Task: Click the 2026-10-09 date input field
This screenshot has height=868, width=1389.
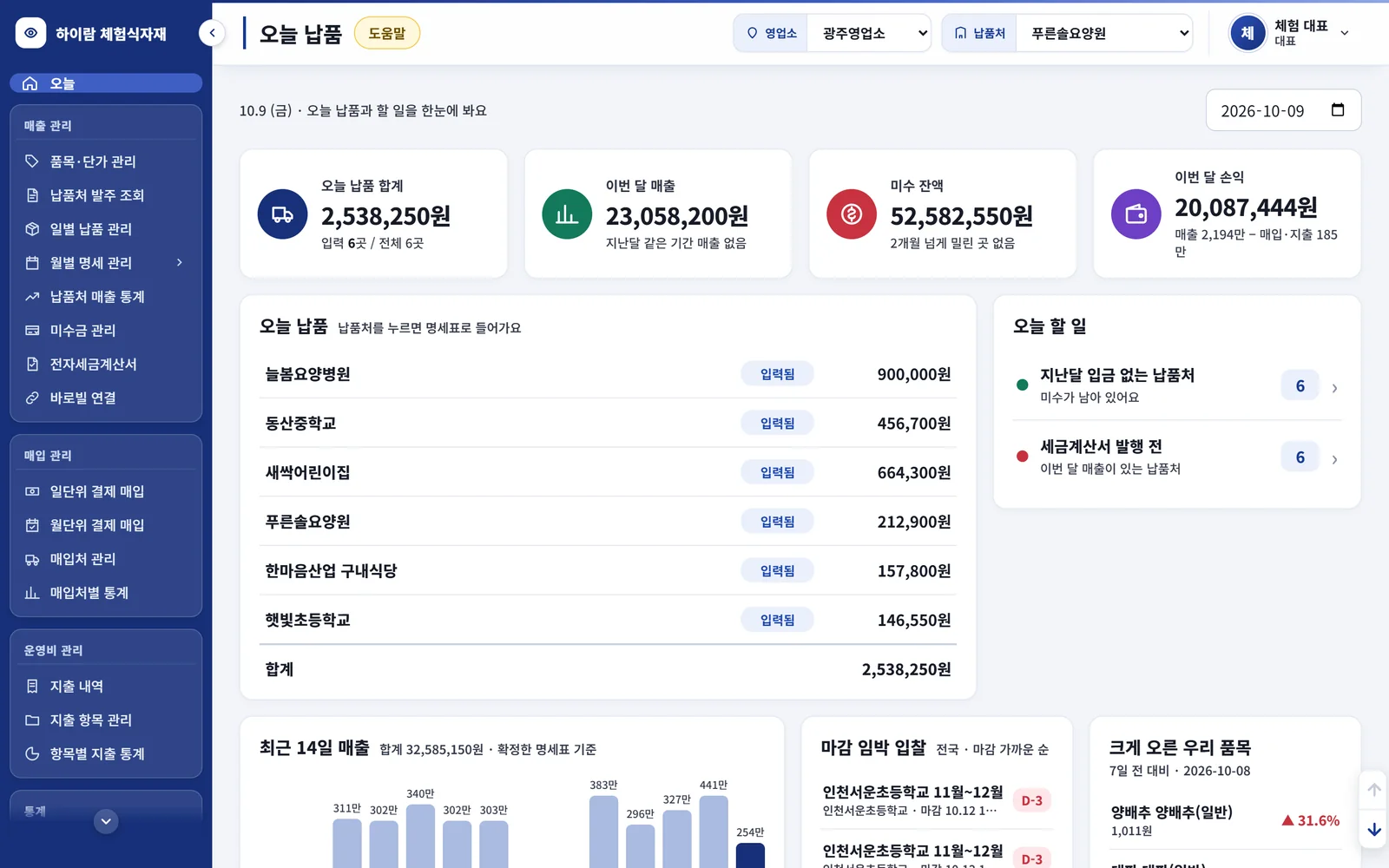Action: (x=1283, y=110)
